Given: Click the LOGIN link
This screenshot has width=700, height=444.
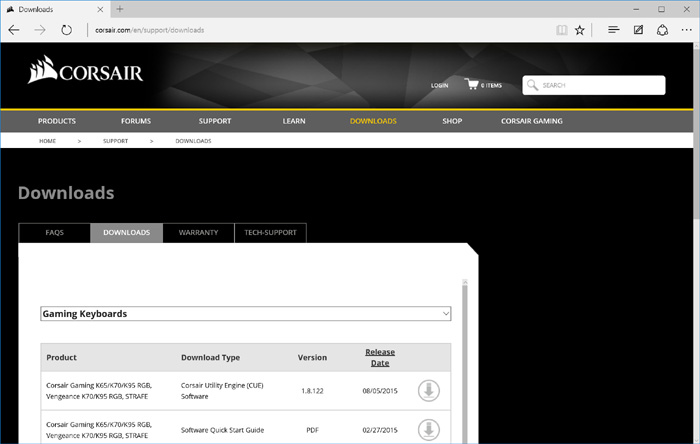Looking at the screenshot, I should (439, 85).
